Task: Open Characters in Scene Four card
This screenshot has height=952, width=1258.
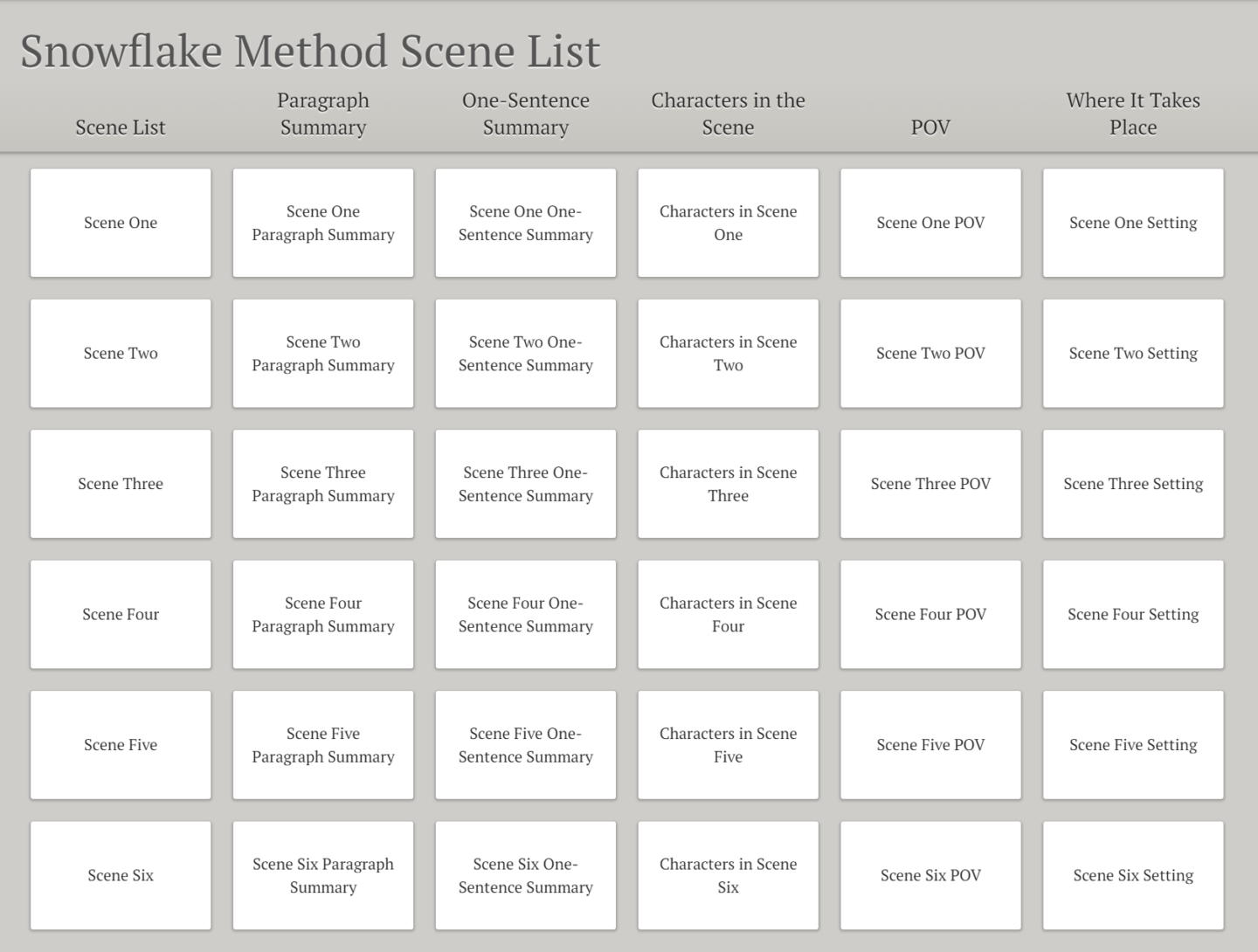Action: (x=729, y=614)
